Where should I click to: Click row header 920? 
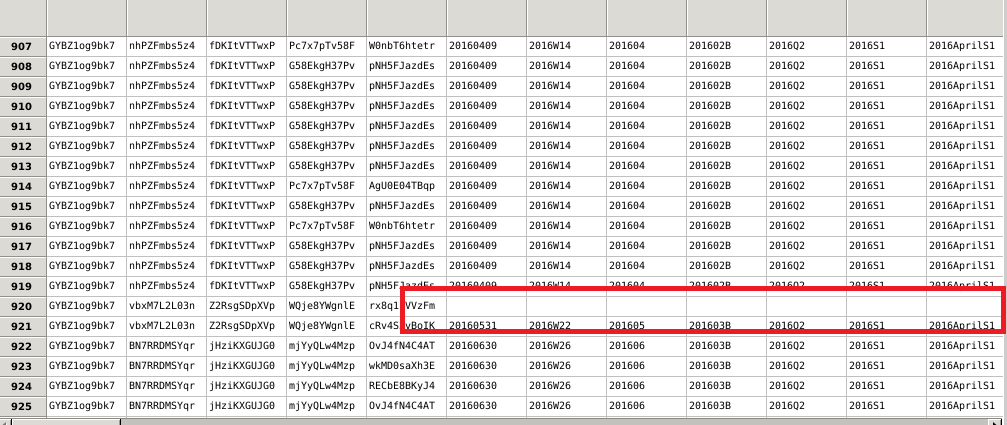click(x=22, y=306)
